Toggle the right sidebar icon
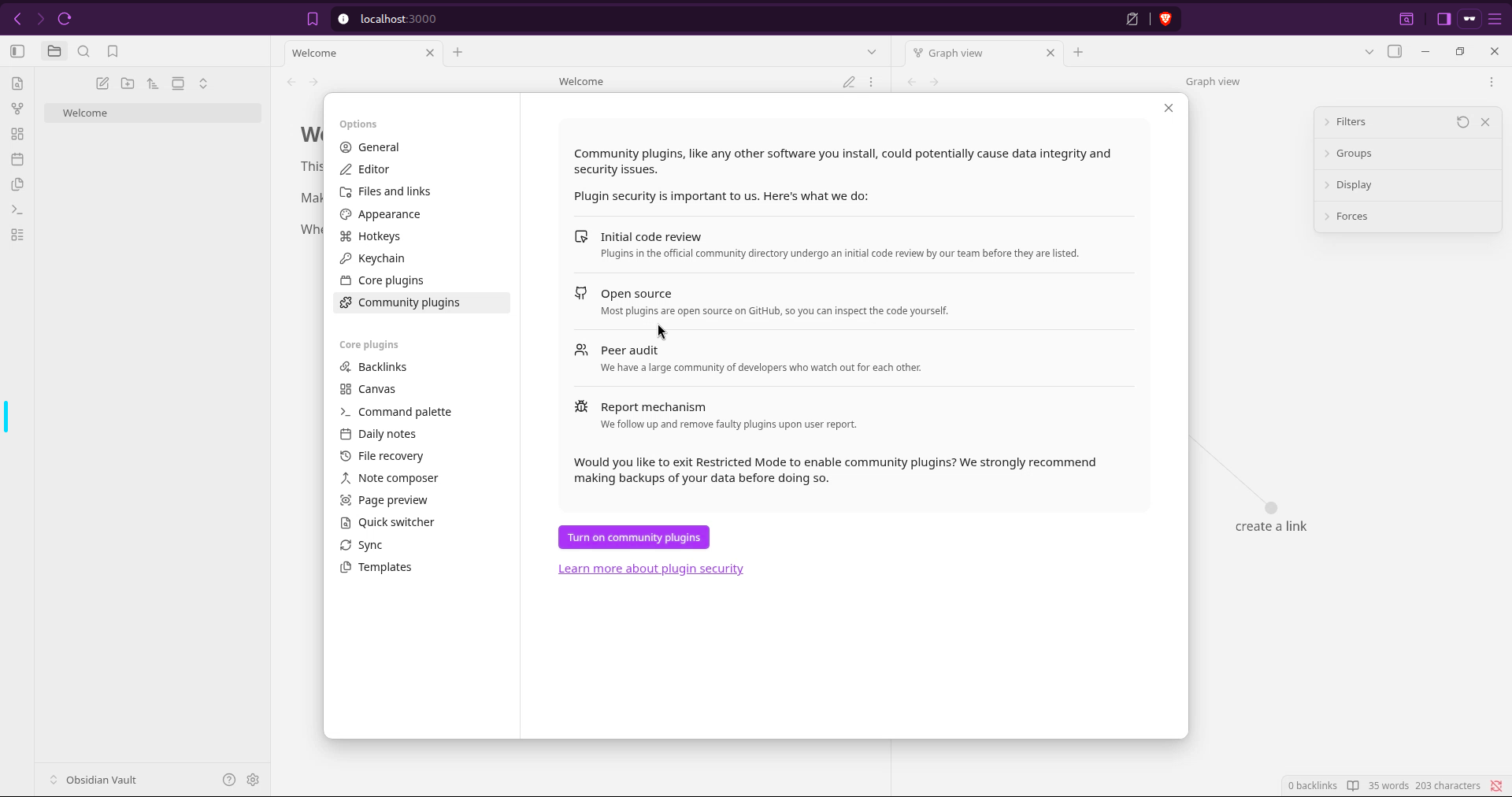 (1395, 51)
